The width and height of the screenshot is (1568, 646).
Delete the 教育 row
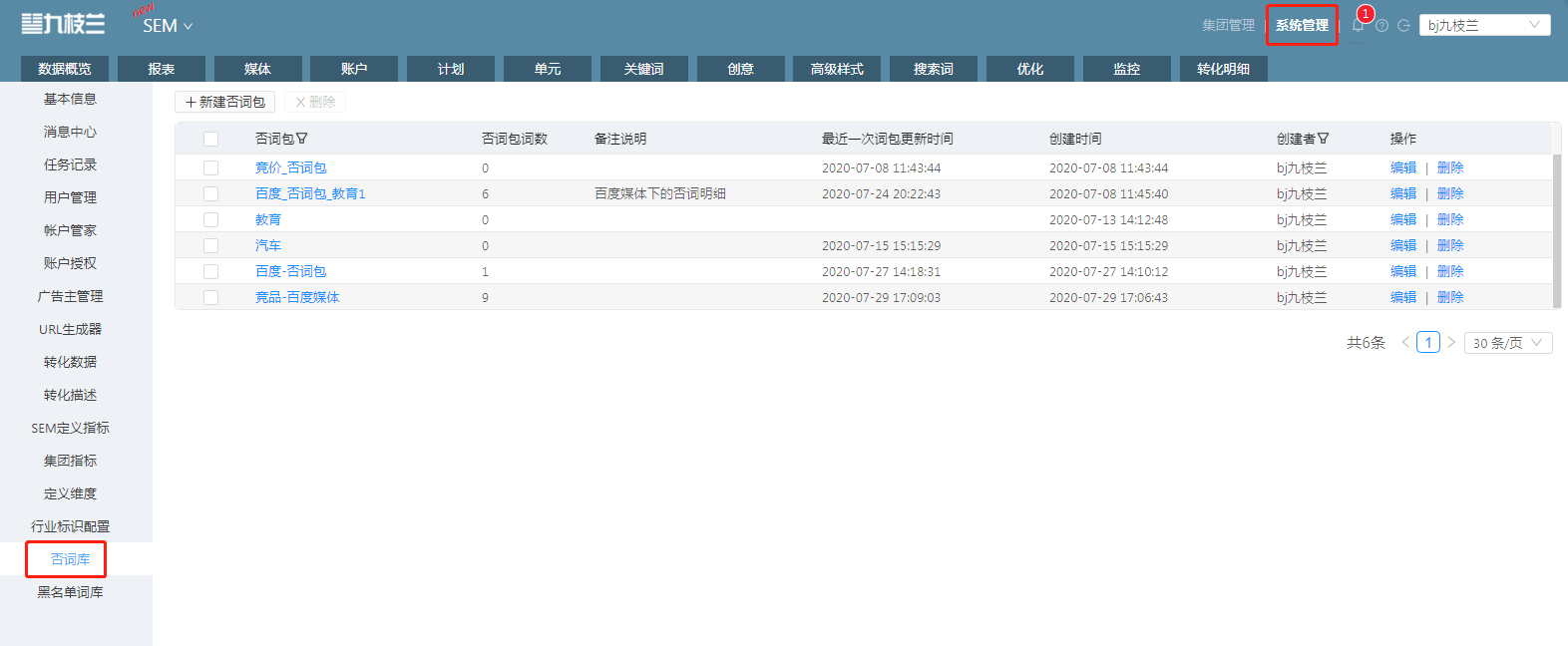click(x=1450, y=219)
